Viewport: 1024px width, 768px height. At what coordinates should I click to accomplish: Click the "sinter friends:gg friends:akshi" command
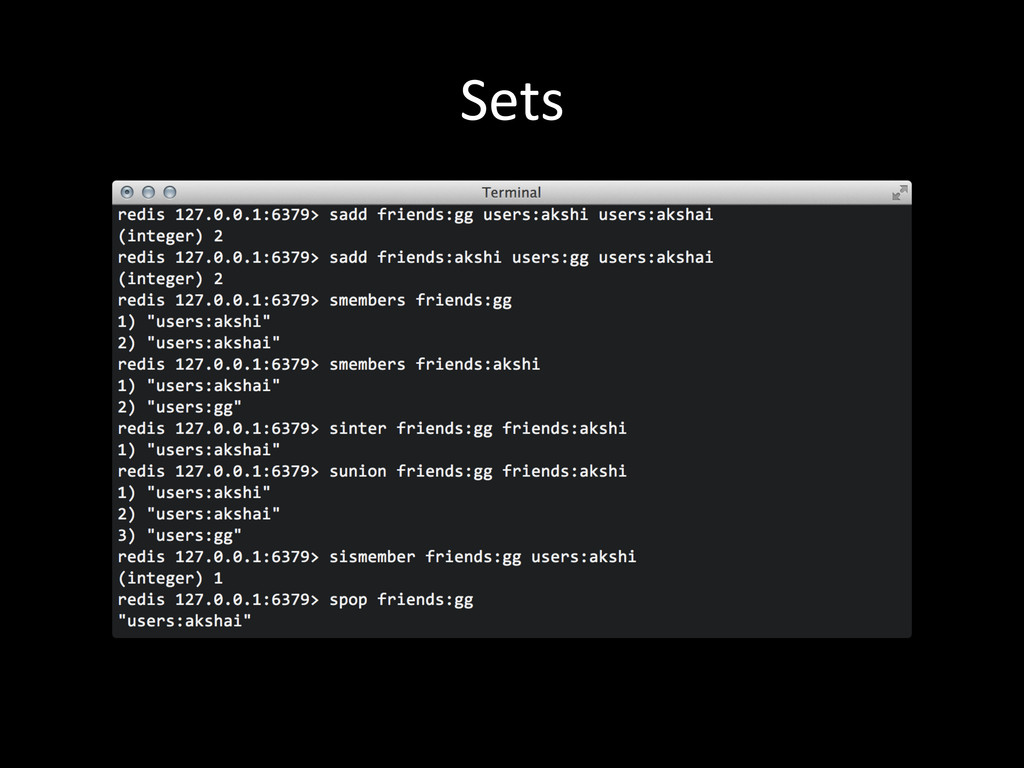pos(477,428)
